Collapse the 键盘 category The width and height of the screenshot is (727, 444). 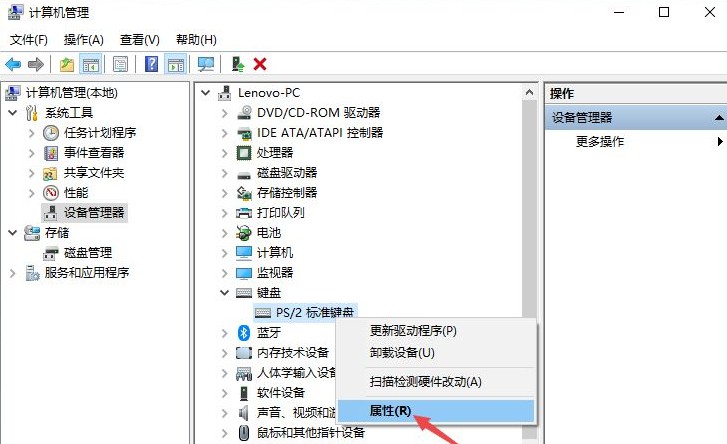coord(225,292)
